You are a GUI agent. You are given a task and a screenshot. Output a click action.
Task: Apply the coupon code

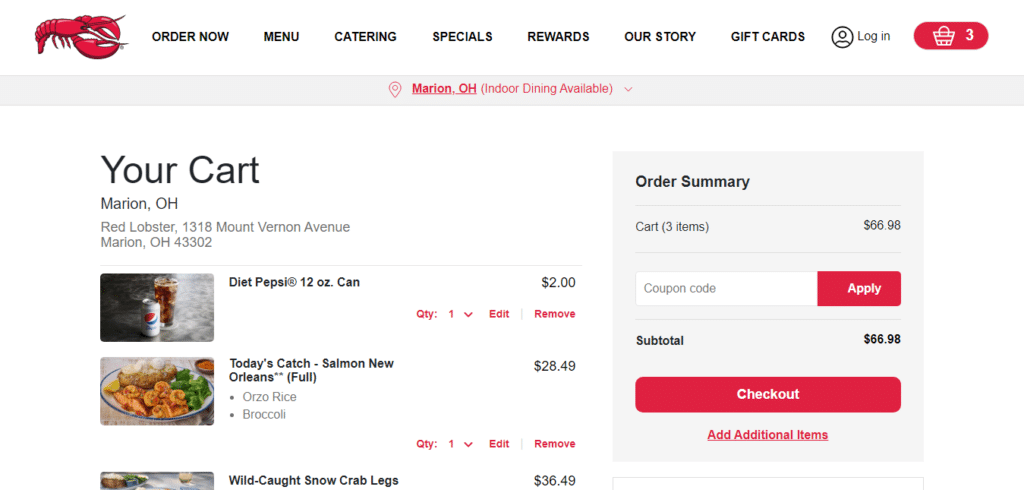pos(859,289)
